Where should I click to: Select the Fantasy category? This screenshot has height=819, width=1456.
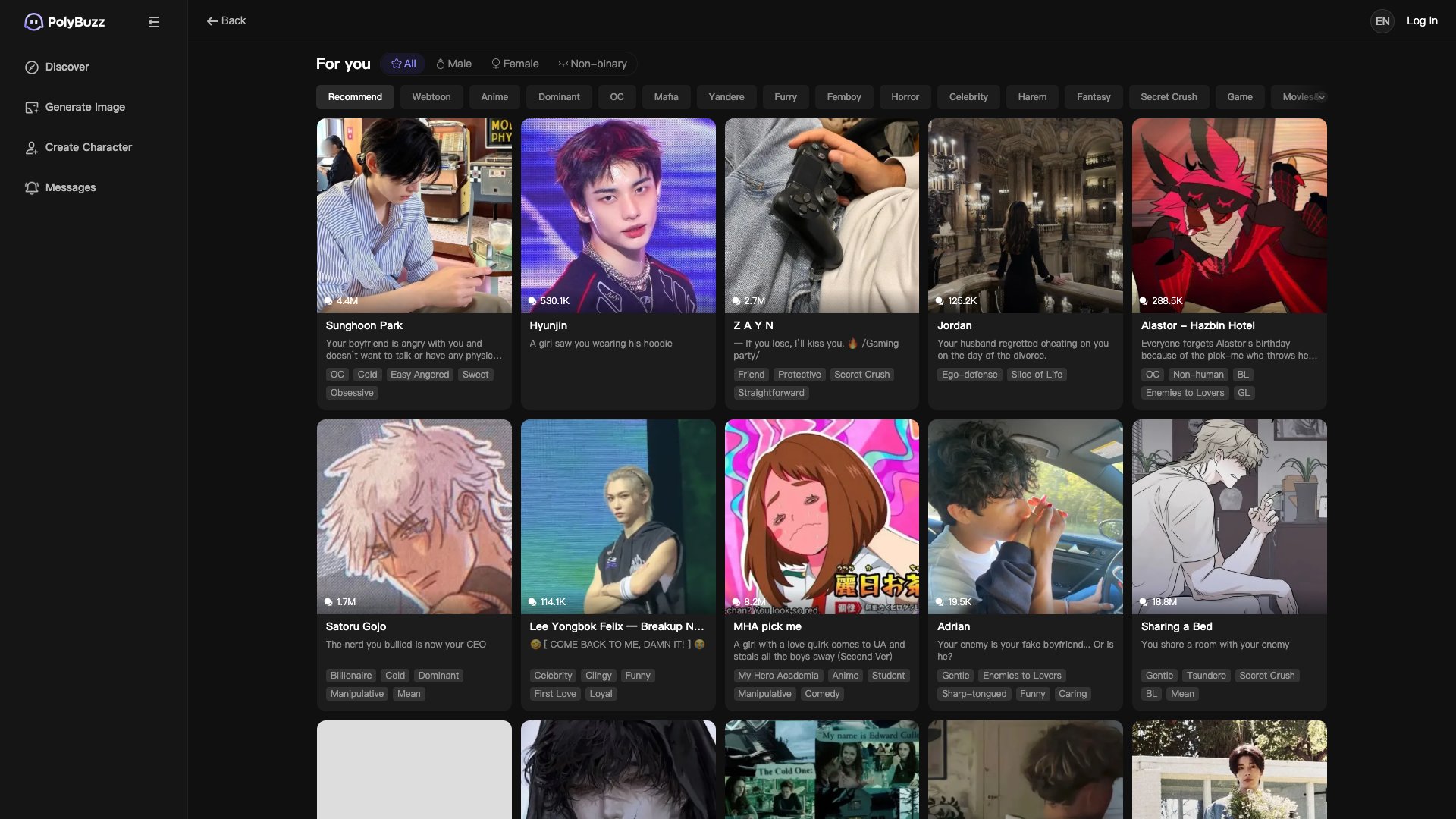(1094, 97)
